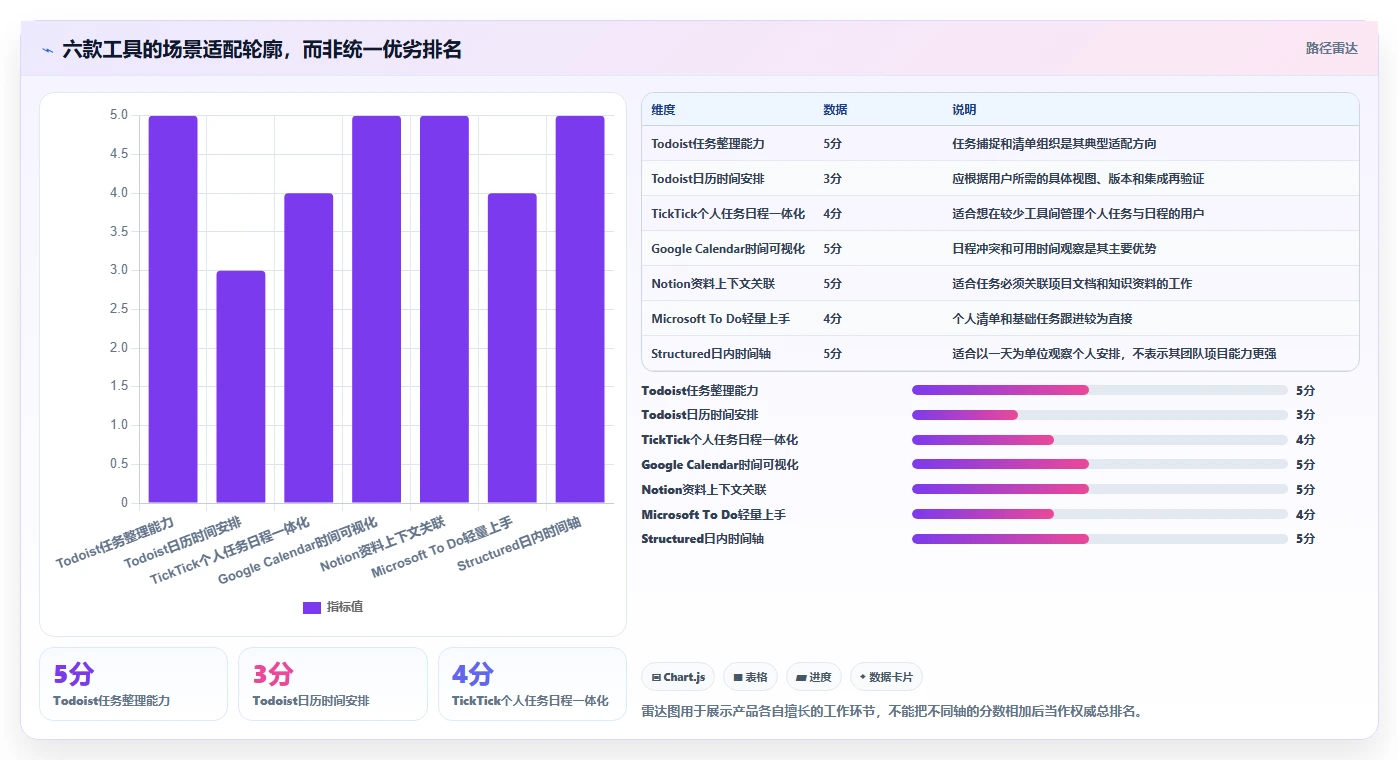Toggle the 指标值 legend swatch
Screen dimensions: 1399x760
[312, 607]
